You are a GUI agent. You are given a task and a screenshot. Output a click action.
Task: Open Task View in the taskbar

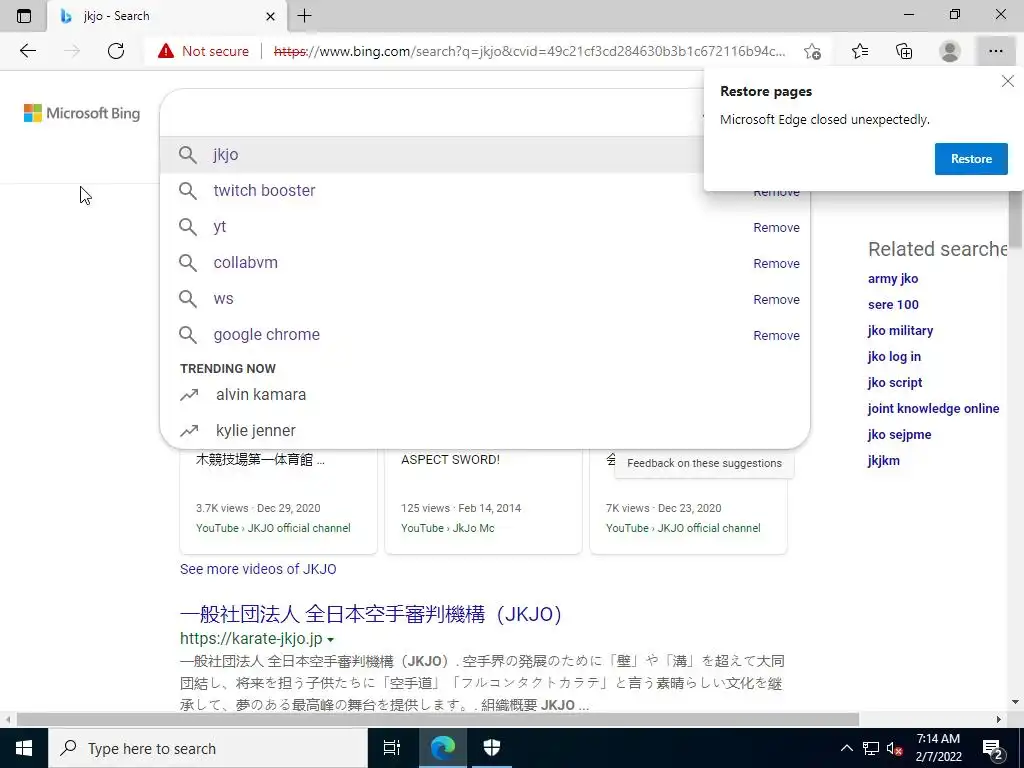[x=392, y=748]
